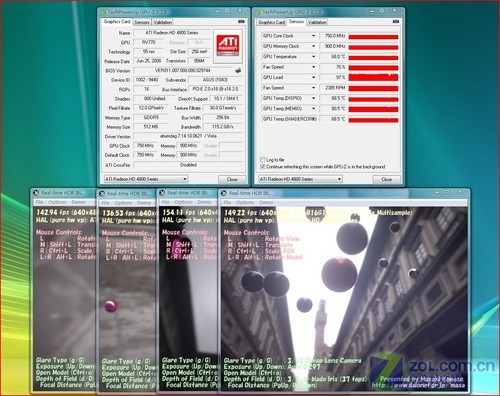Open the Options menu in the 142.94 fps HDR IBL window
The height and width of the screenshot is (396, 500).
[x=57, y=202]
